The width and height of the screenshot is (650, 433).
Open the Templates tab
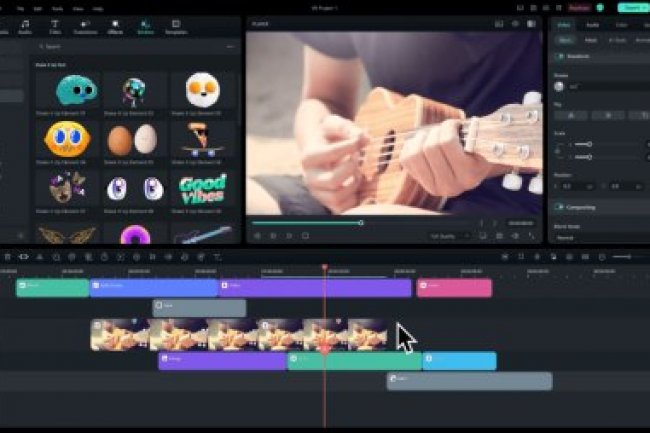pos(176,27)
